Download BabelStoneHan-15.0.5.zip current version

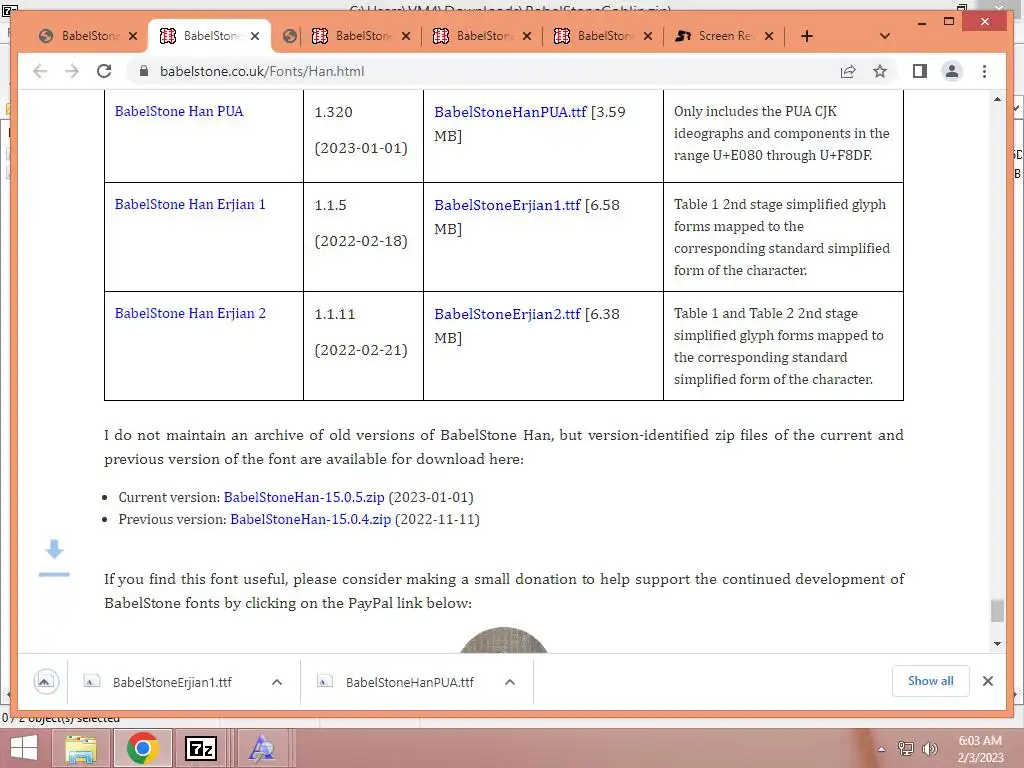[304, 497]
